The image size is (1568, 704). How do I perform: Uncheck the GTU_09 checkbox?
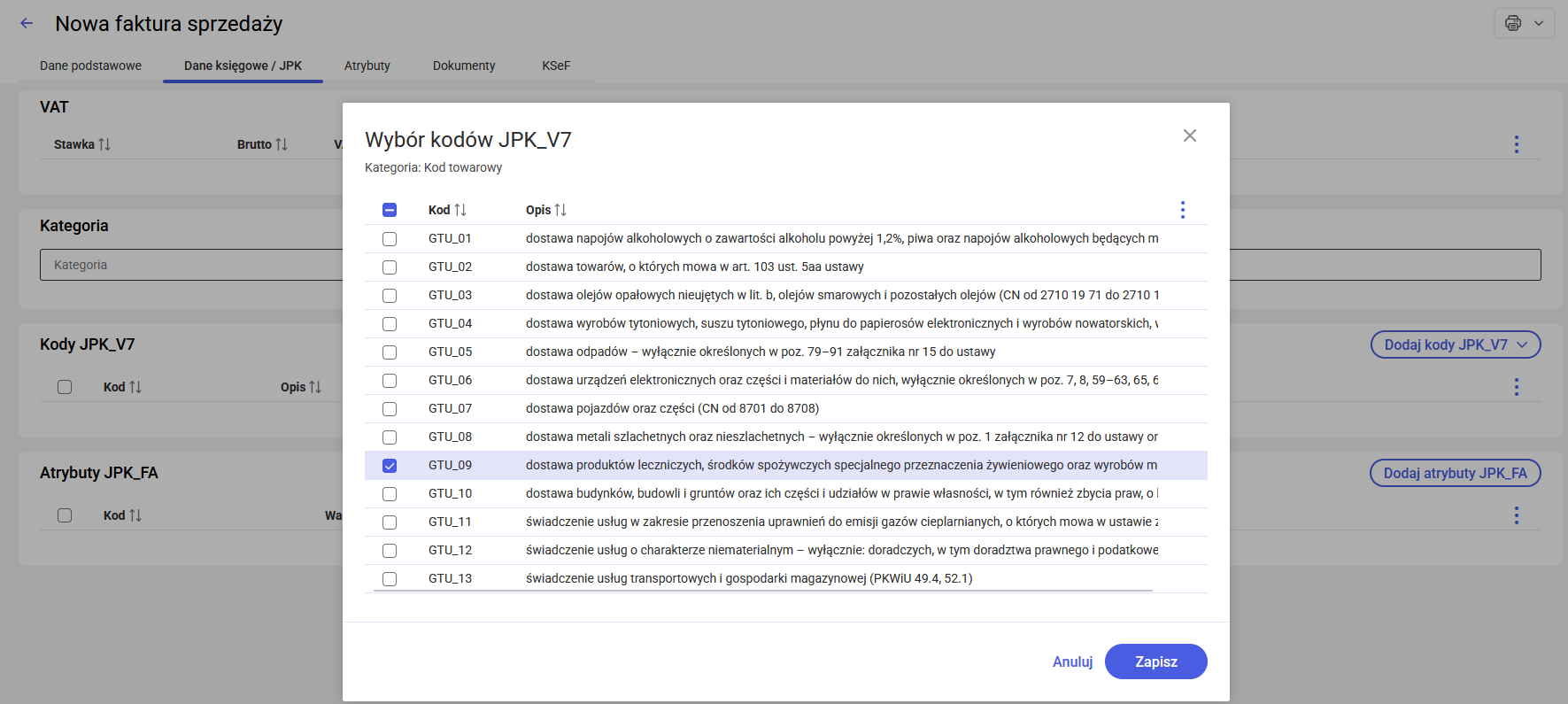point(390,466)
